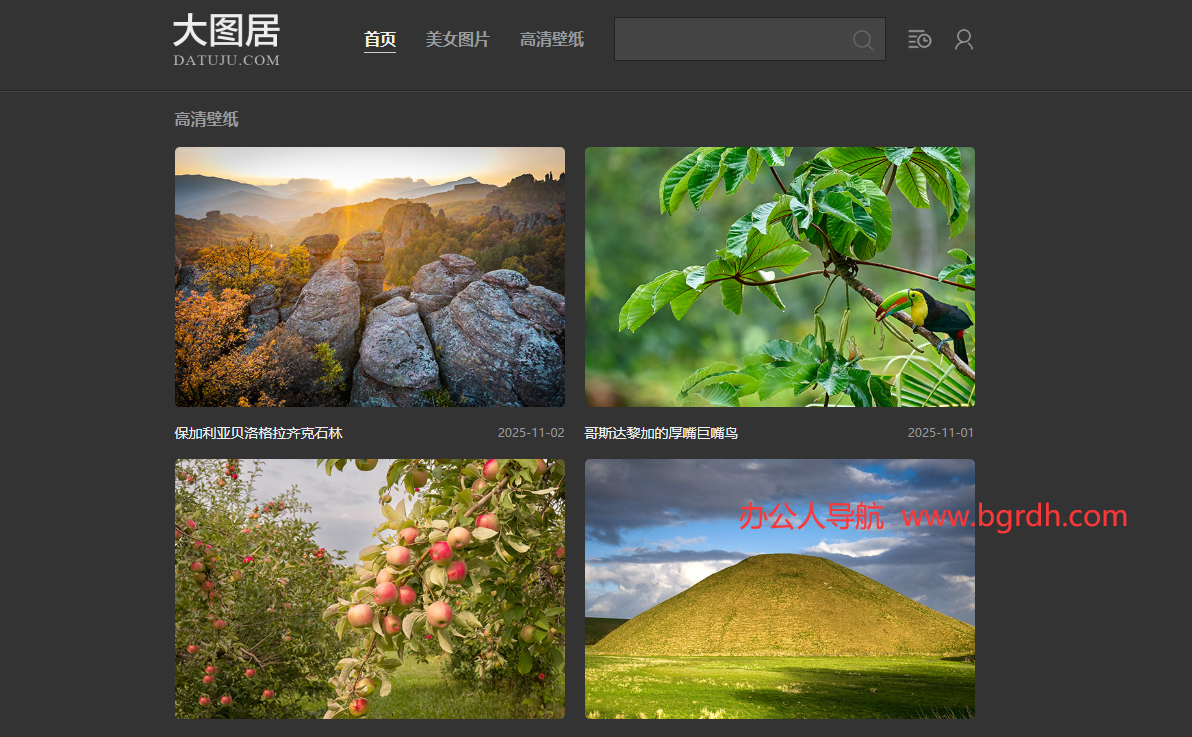Focus the search input field
Image resolution: width=1192 pixels, height=737 pixels.
pos(730,40)
